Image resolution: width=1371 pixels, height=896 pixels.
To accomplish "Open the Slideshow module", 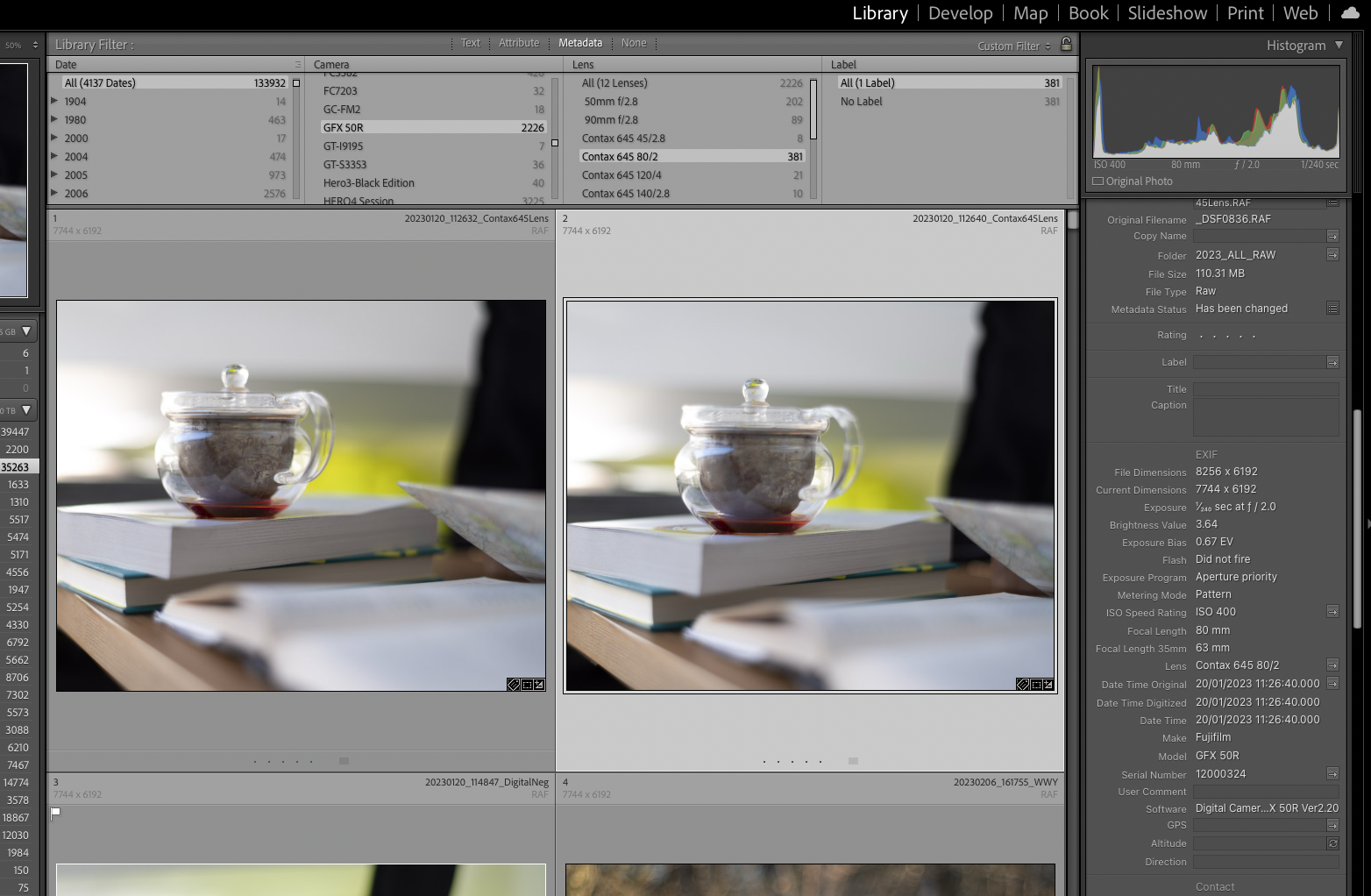I will [x=1168, y=13].
